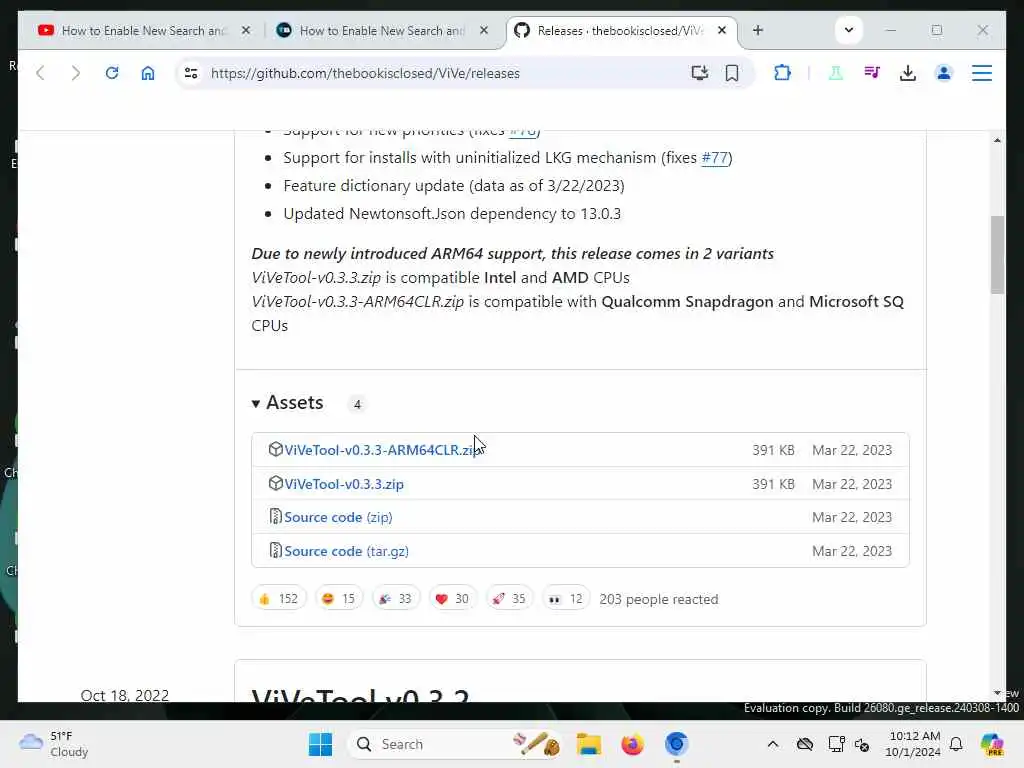Open the blue browser icon in taskbar
1024x768 pixels.
point(677,744)
